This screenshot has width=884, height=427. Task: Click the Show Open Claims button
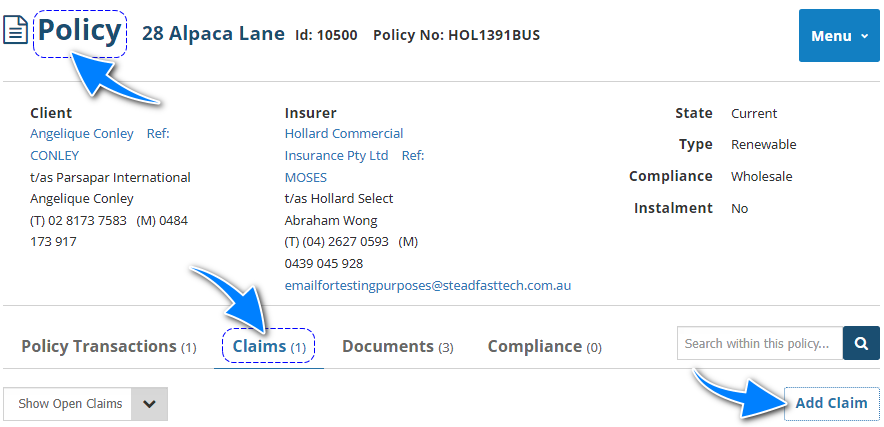tap(70, 404)
